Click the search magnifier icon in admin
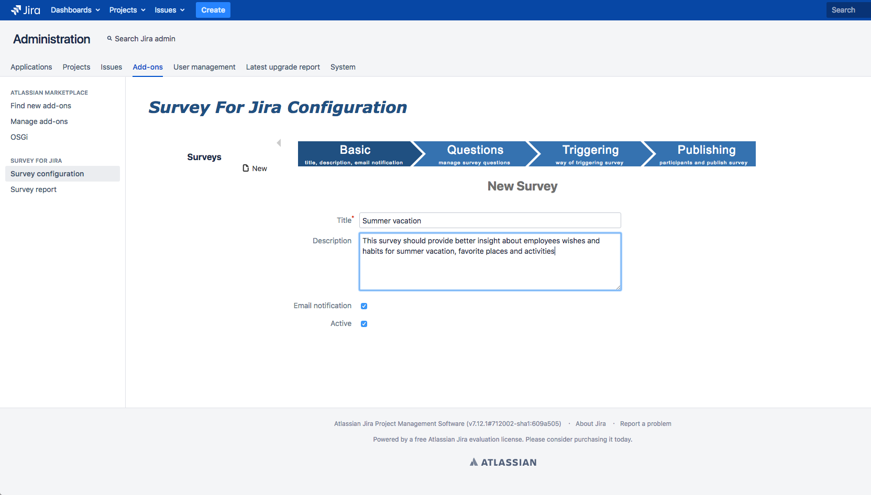The width and height of the screenshot is (871, 495). (x=109, y=38)
